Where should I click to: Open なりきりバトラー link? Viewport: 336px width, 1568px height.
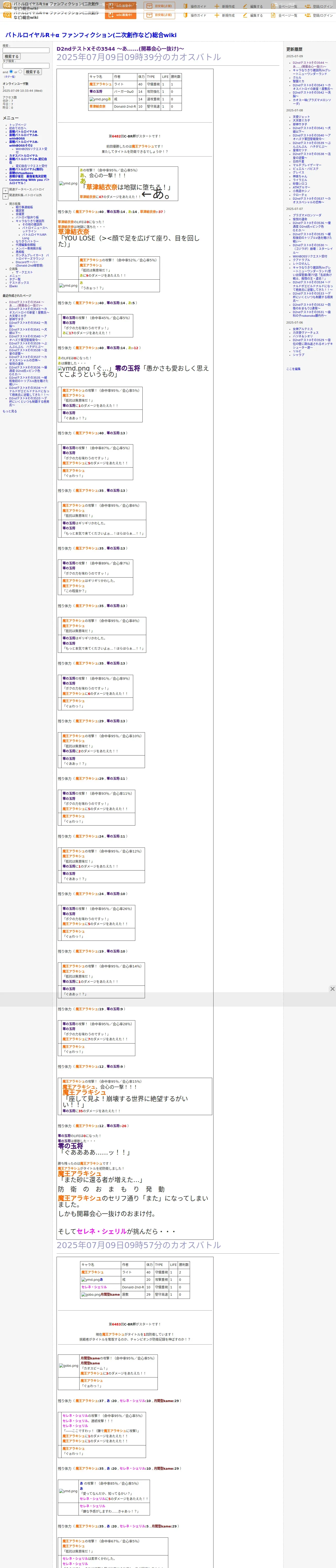click(x=27, y=242)
